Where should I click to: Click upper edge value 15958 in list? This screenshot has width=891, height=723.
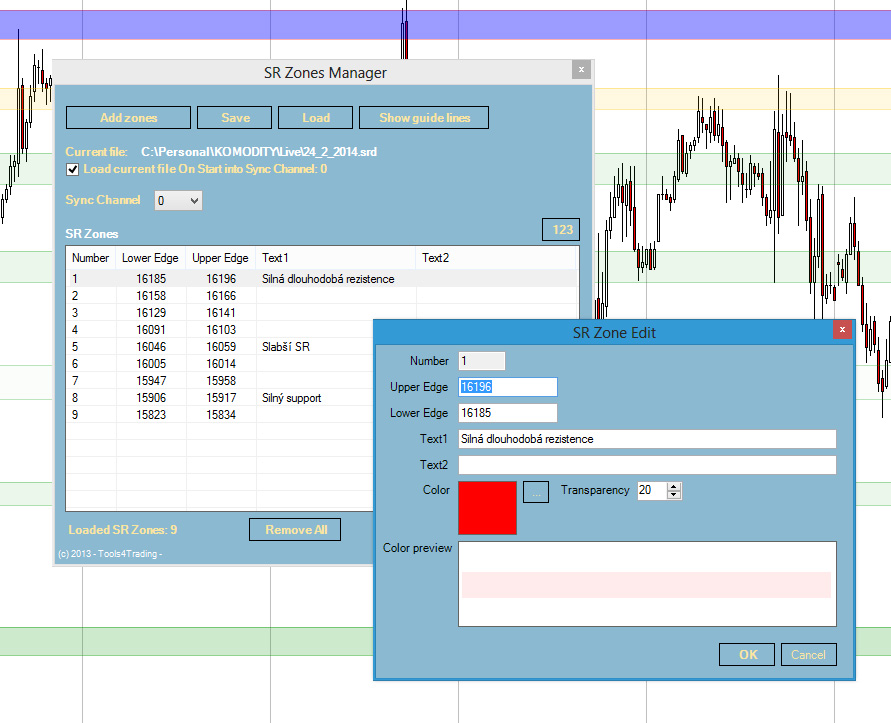point(221,381)
